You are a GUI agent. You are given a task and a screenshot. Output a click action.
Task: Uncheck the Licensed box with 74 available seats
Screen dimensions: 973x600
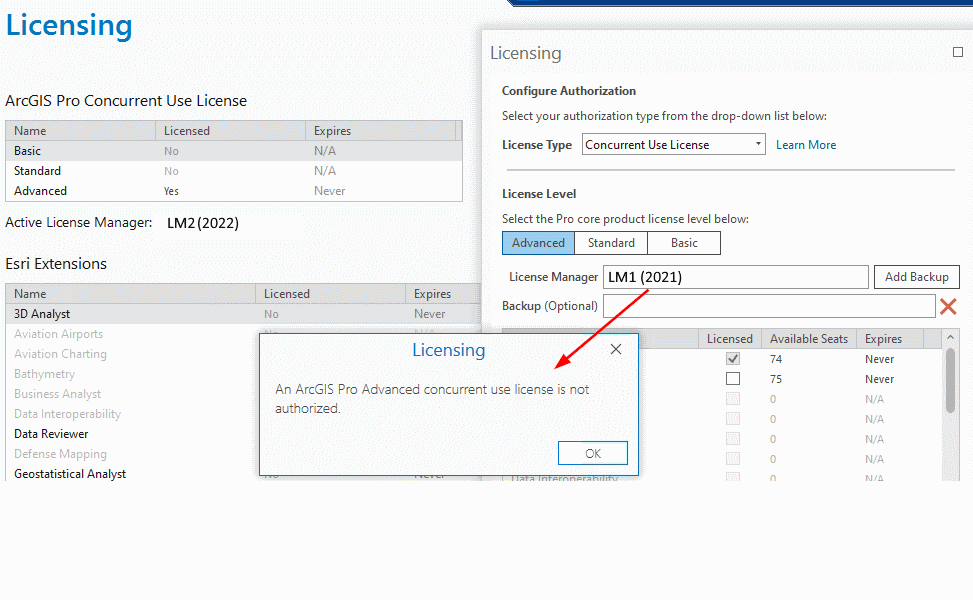point(733,358)
